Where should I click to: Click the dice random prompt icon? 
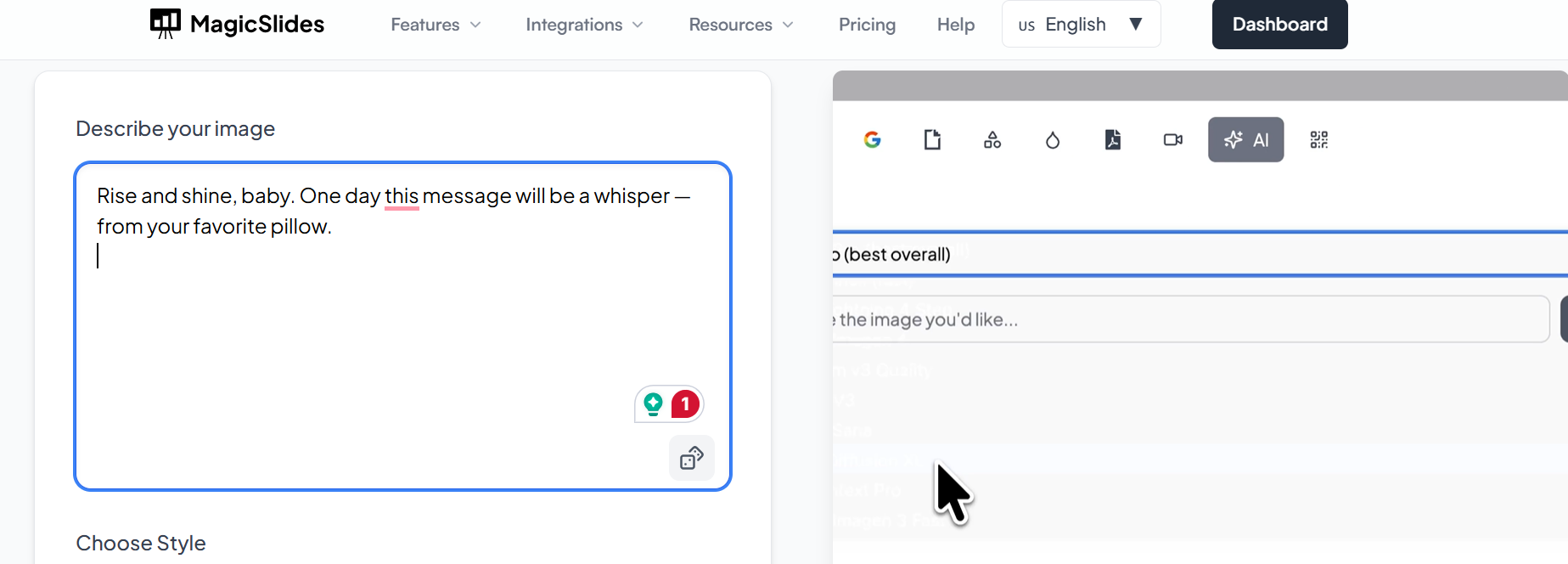point(692,459)
